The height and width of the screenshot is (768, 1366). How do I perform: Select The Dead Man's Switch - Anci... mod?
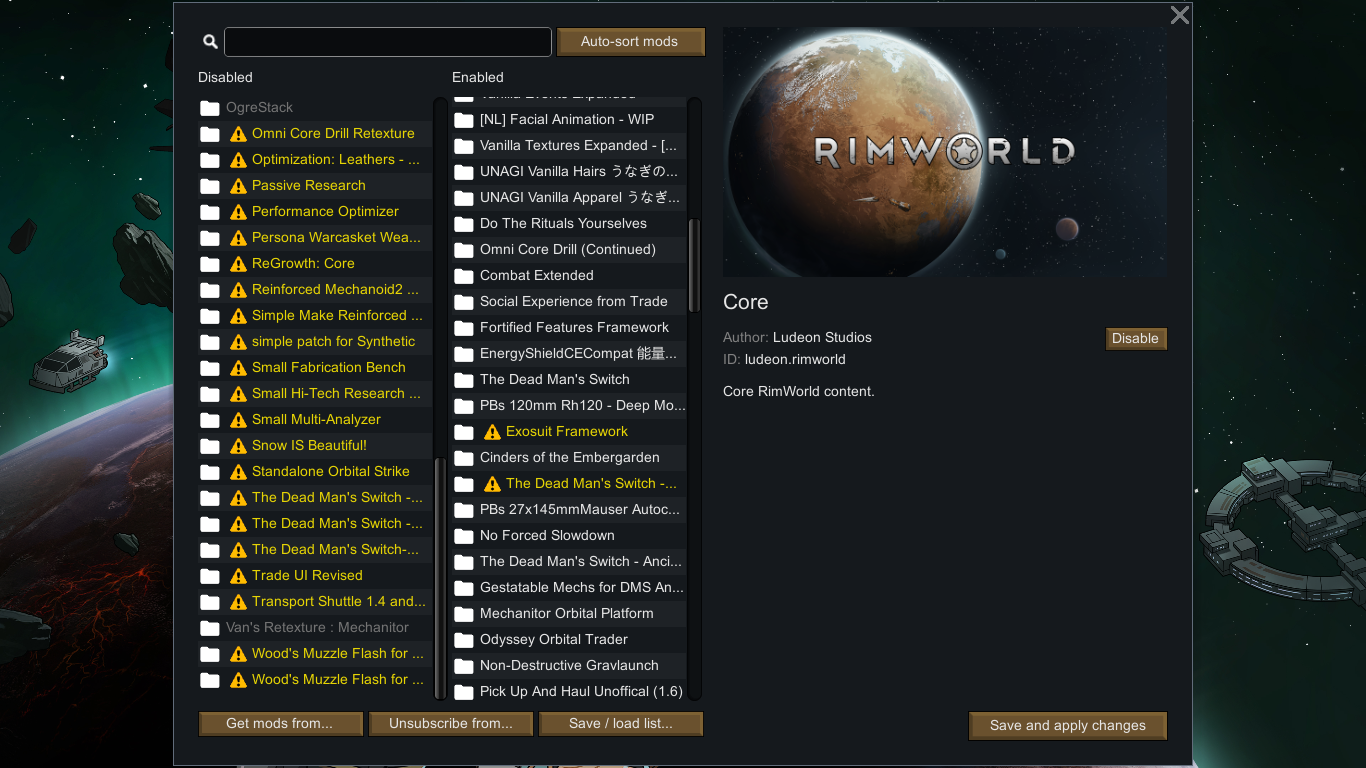click(569, 562)
